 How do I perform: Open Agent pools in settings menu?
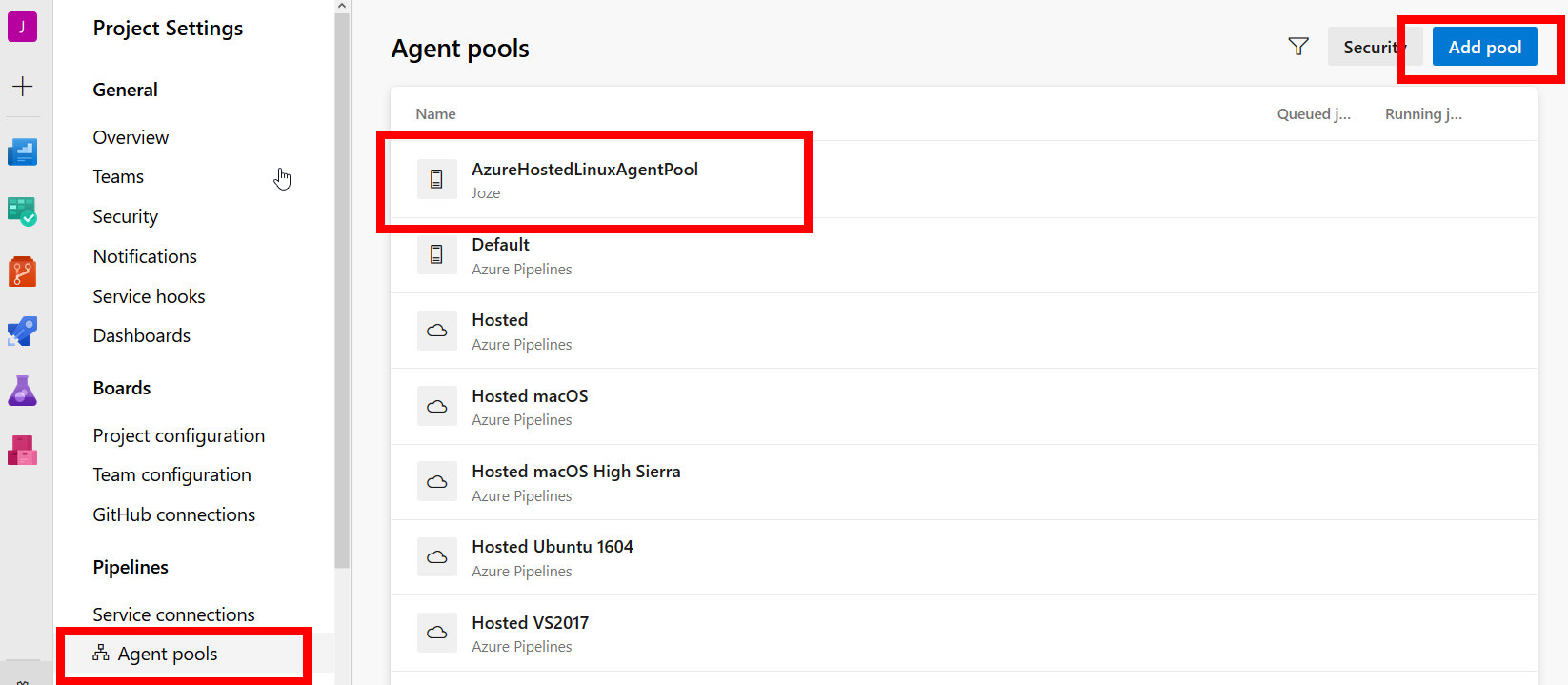168,654
